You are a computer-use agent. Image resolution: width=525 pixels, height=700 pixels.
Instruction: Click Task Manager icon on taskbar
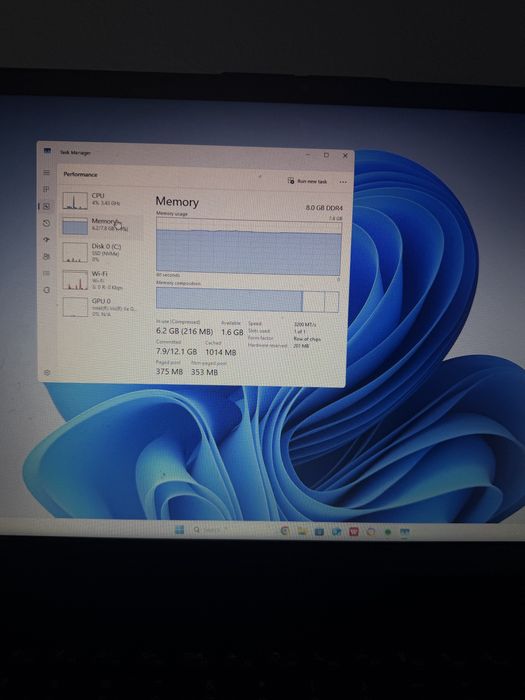pos(404,532)
